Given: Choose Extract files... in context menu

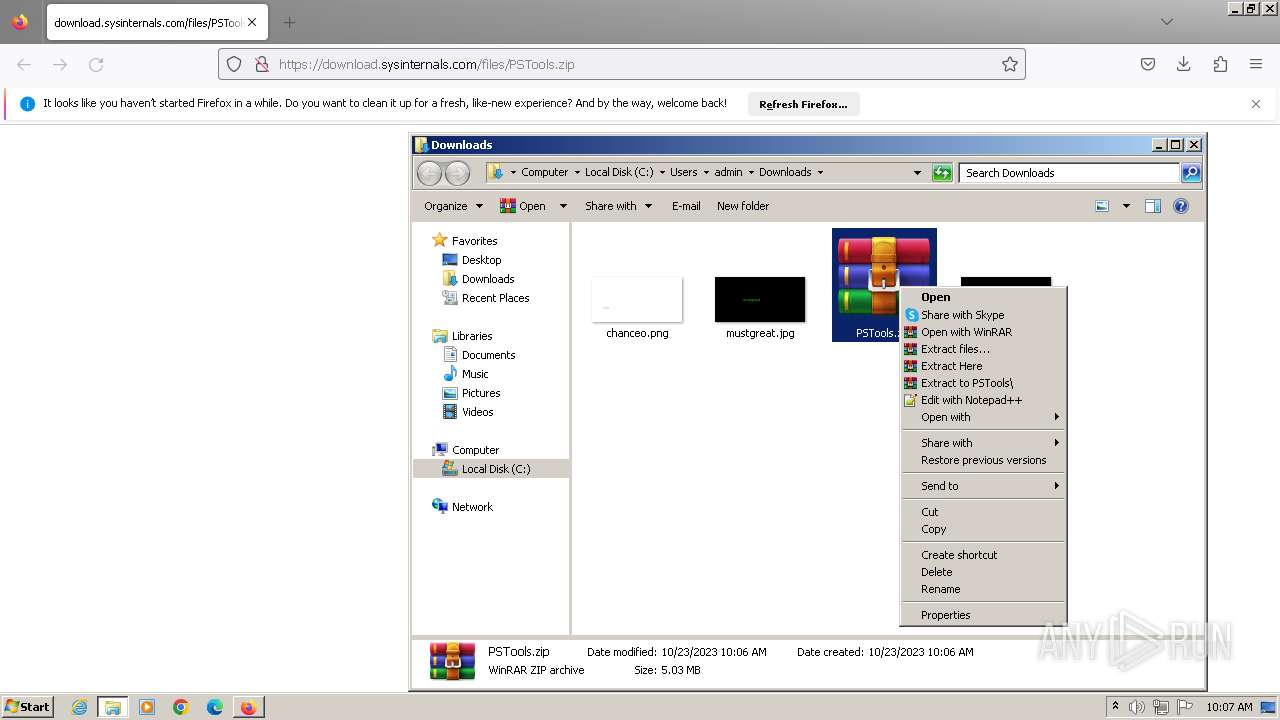Looking at the screenshot, I should (x=983, y=349).
